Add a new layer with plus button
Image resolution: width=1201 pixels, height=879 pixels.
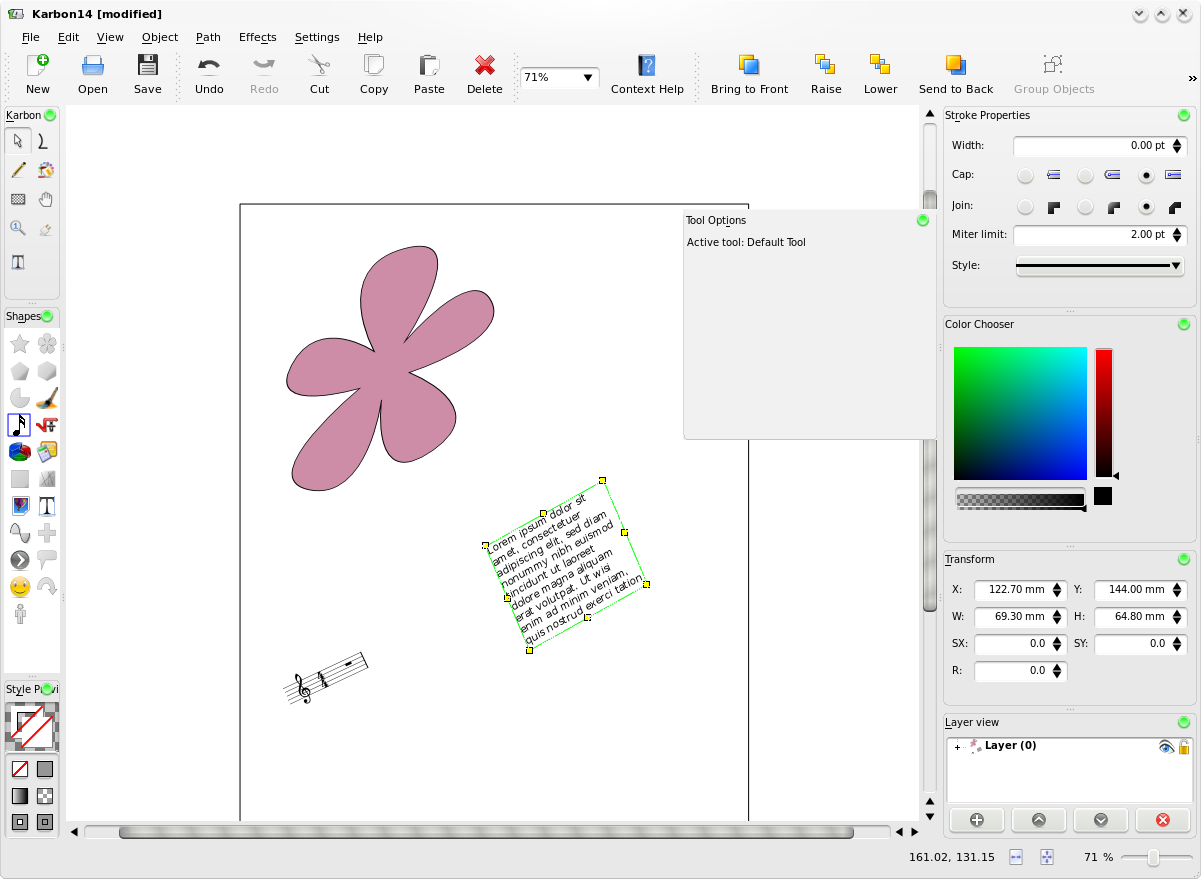(977, 820)
